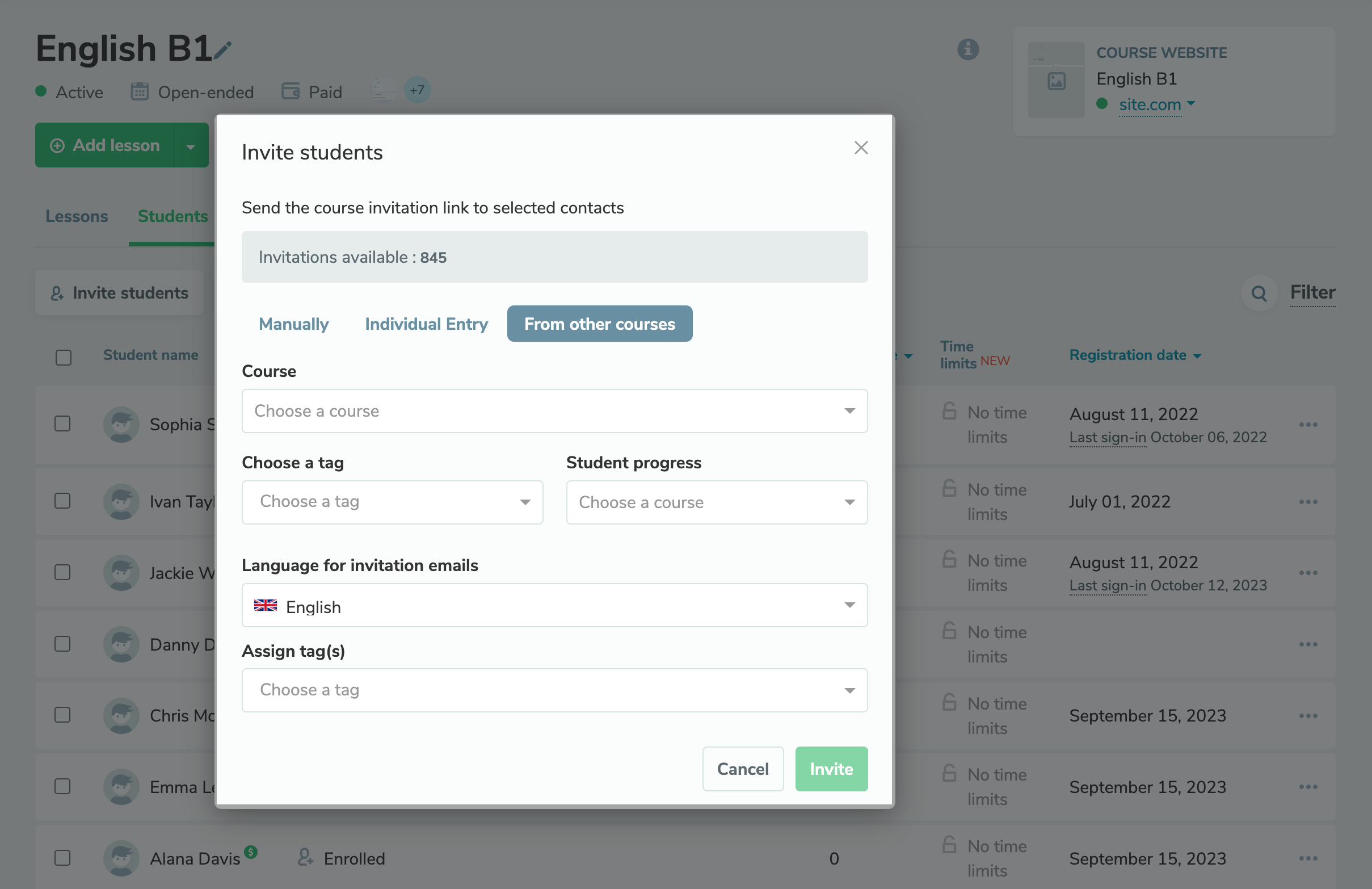Click the course website image thumbnail
The height and width of the screenshot is (889, 1372).
tap(1056, 80)
